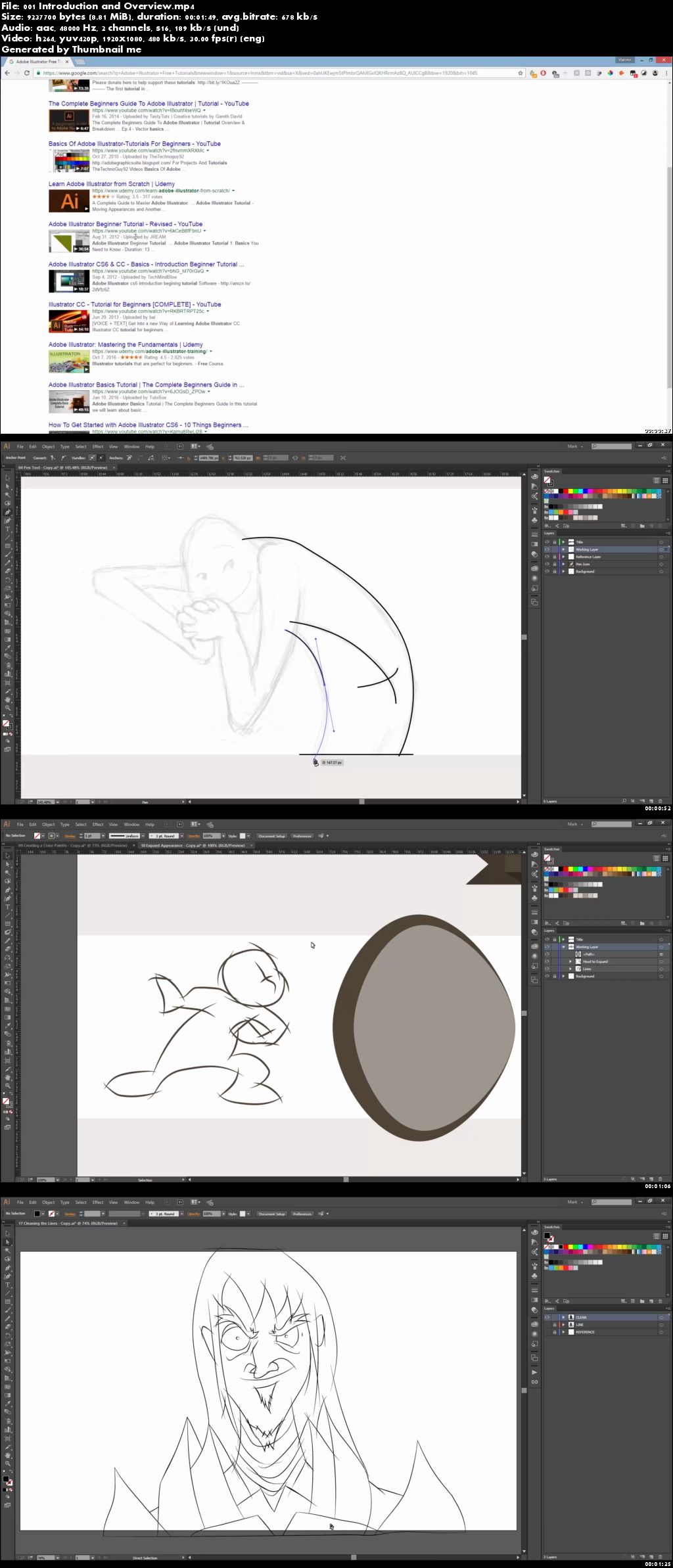Image resolution: width=673 pixels, height=1568 pixels.
Task: Go back in the browser
Action: (7, 73)
